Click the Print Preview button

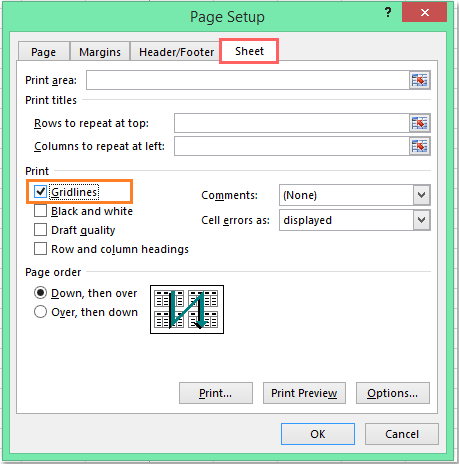point(304,393)
